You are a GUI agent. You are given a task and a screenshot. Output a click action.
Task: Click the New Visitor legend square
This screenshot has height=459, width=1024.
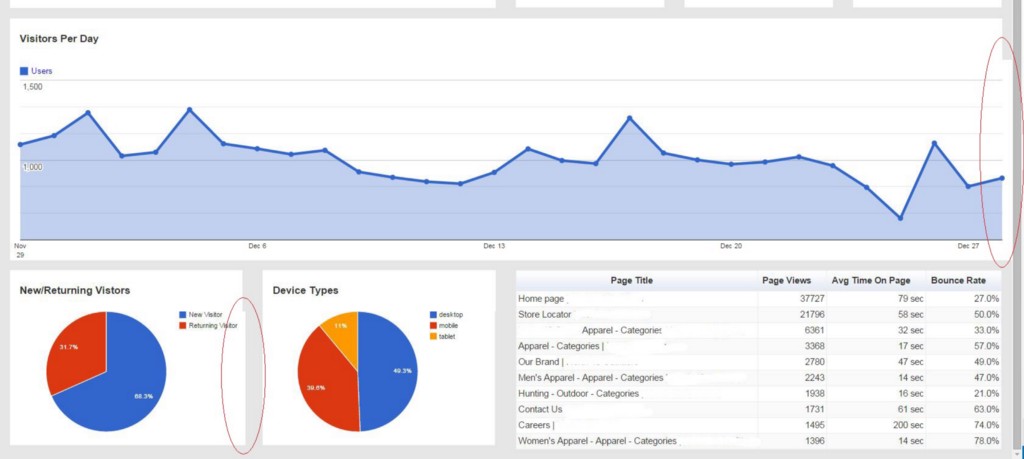[x=182, y=315]
